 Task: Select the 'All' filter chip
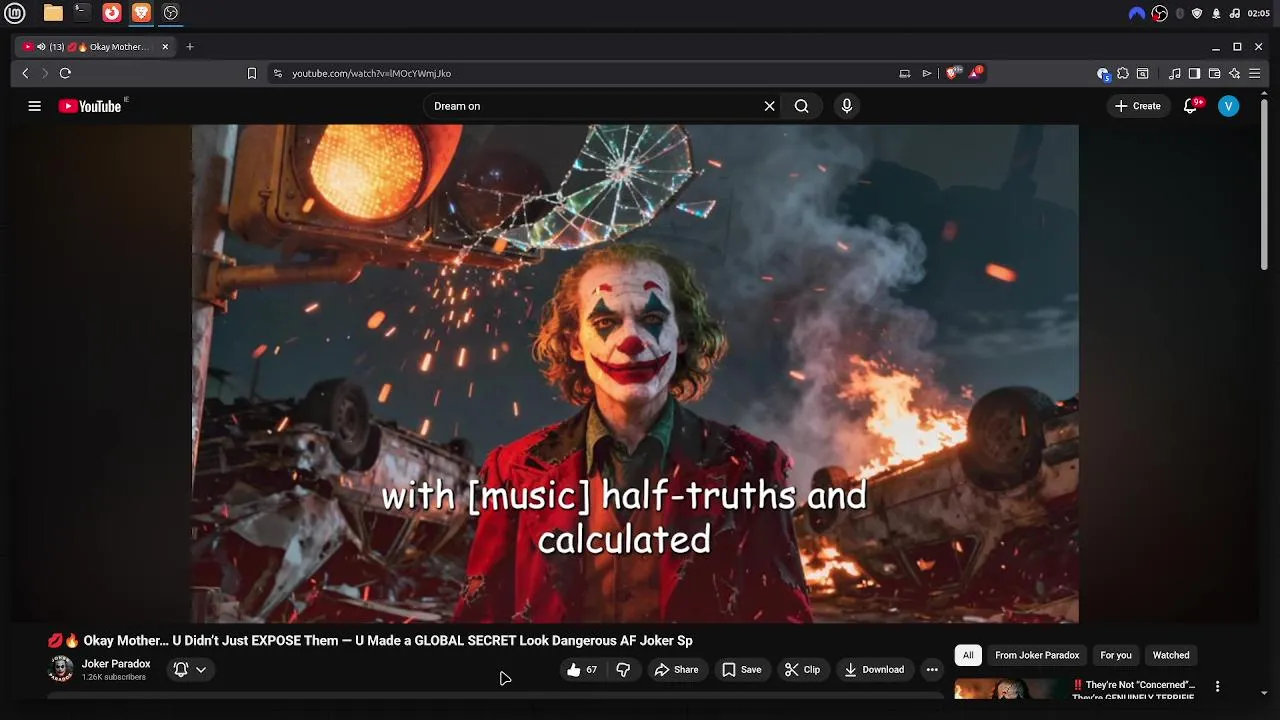click(x=968, y=655)
